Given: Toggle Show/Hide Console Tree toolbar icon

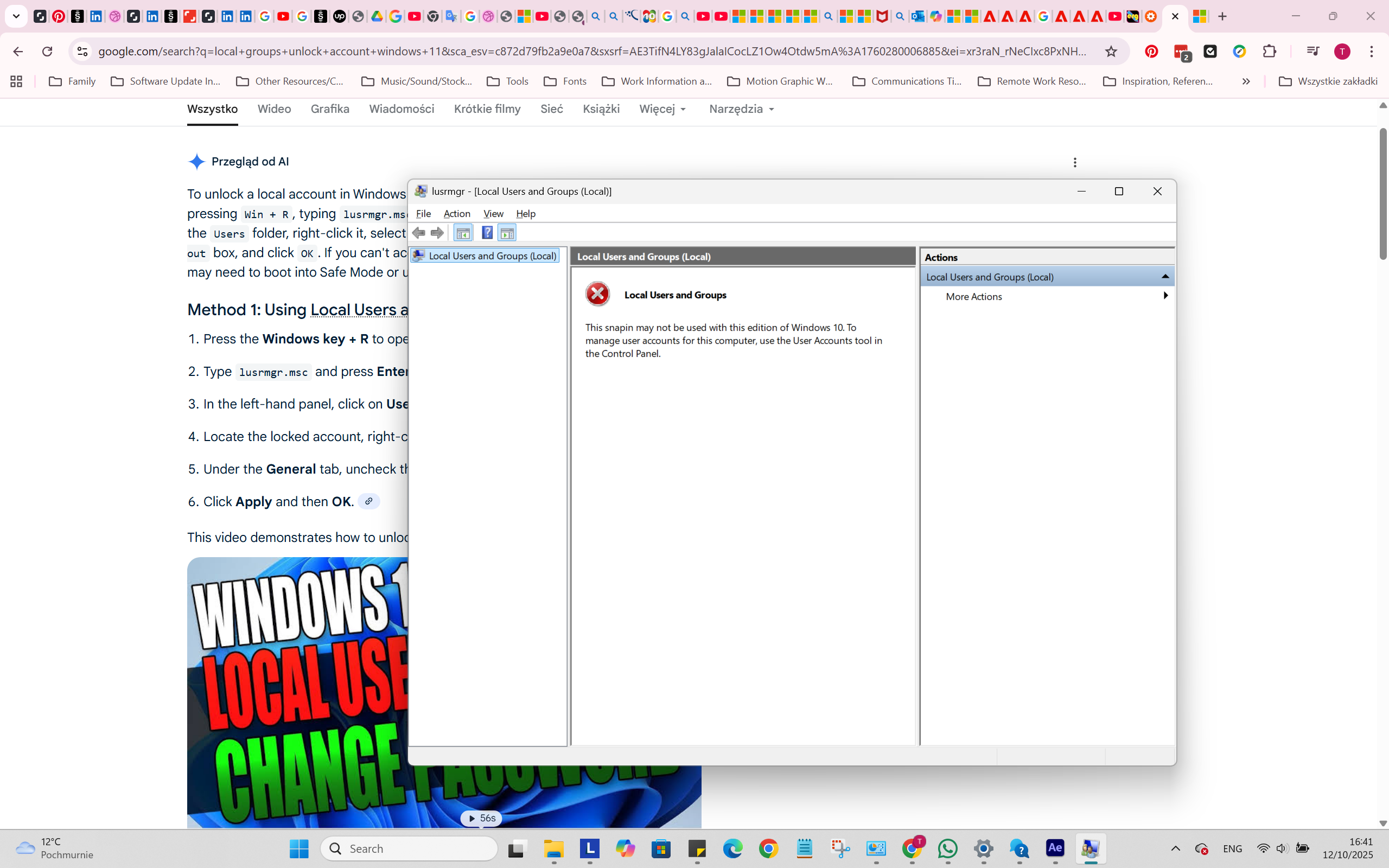Looking at the screenshot, I should tap(463, 233).
